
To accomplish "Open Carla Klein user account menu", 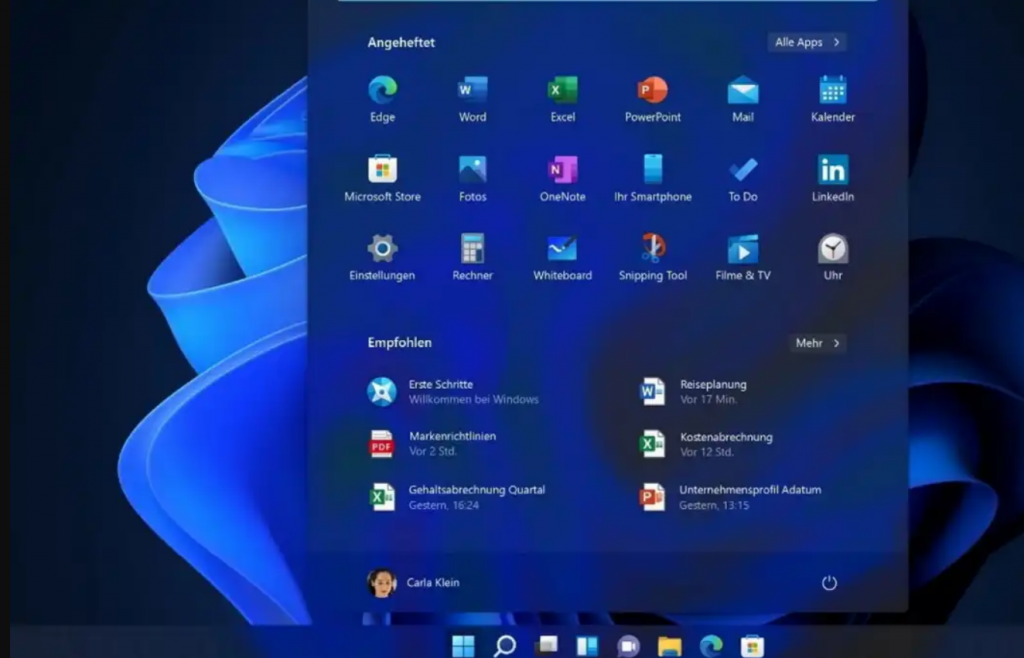I will [x=414, y=583].
